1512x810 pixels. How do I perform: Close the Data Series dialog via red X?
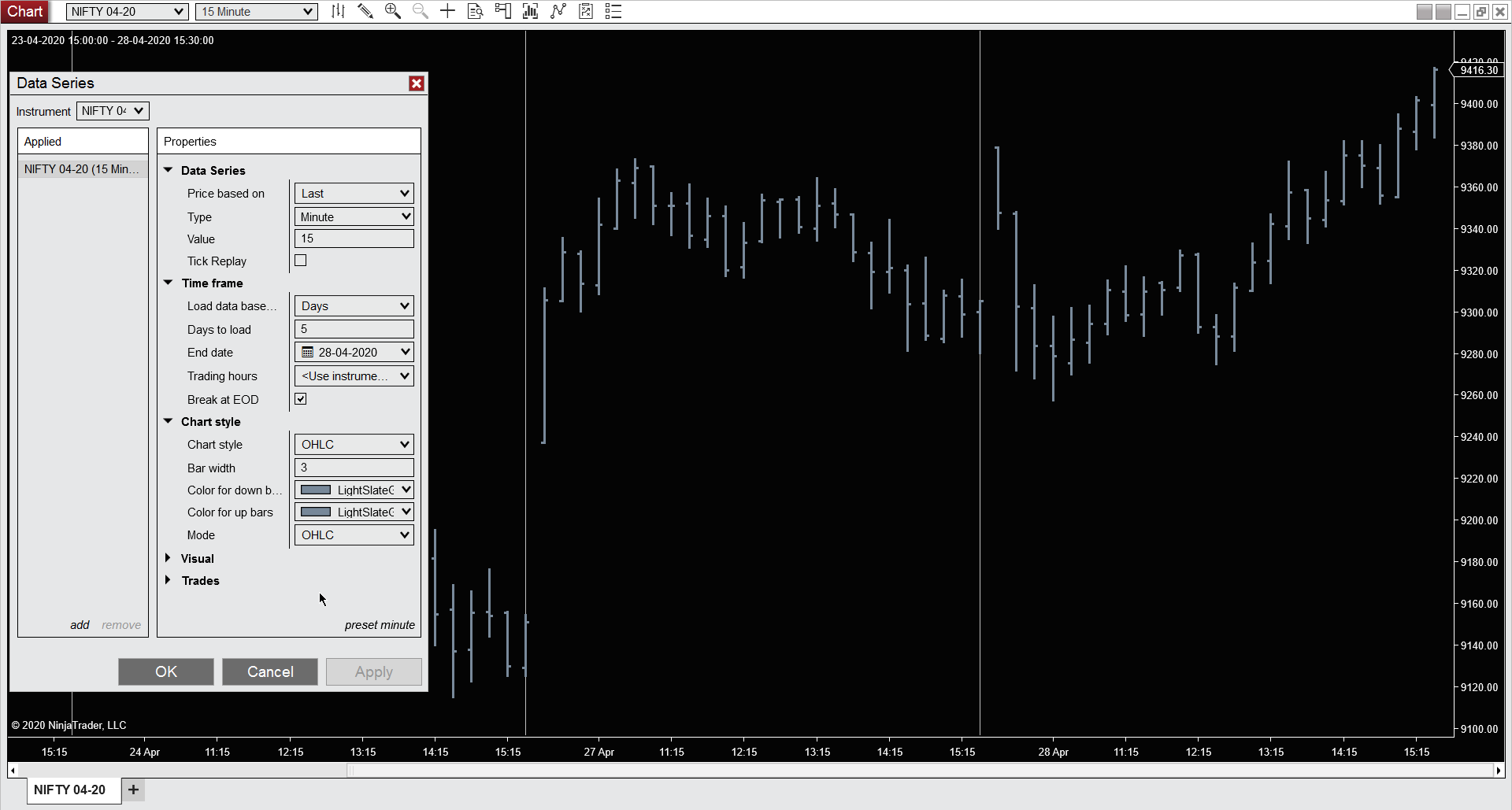417,83
